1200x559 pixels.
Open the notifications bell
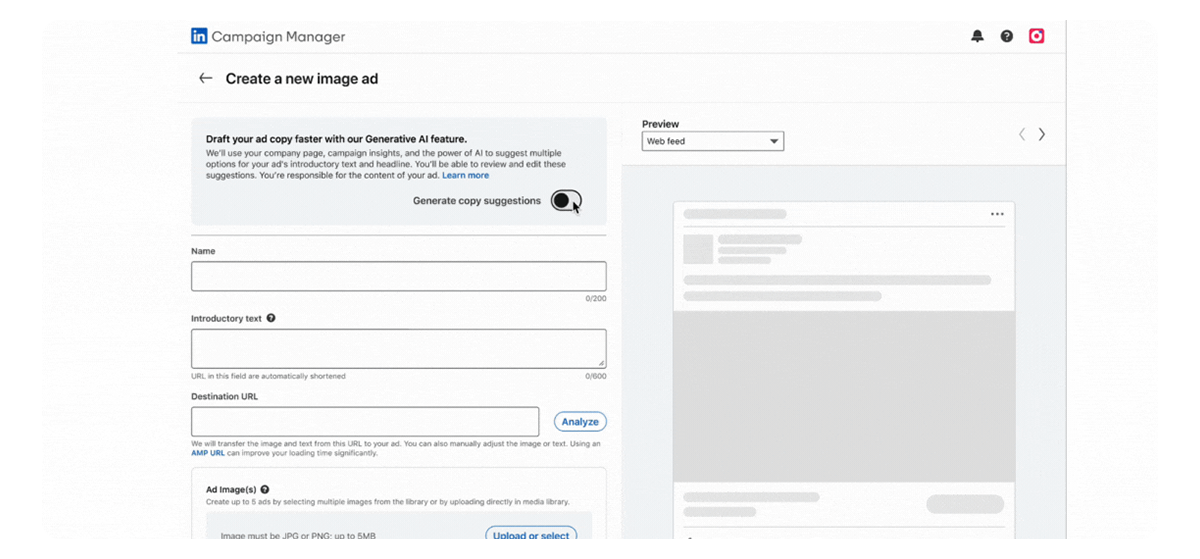coord(977,36)
